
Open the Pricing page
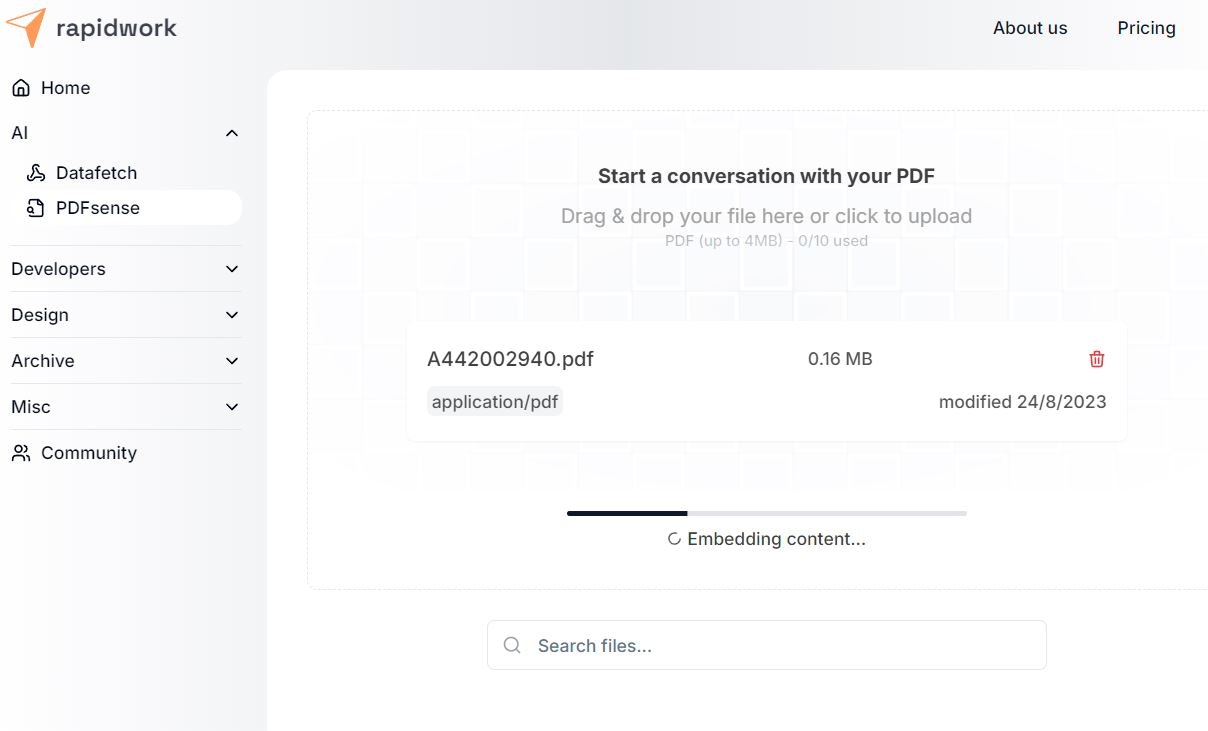pyautogui.click(x=1146, y=28)
